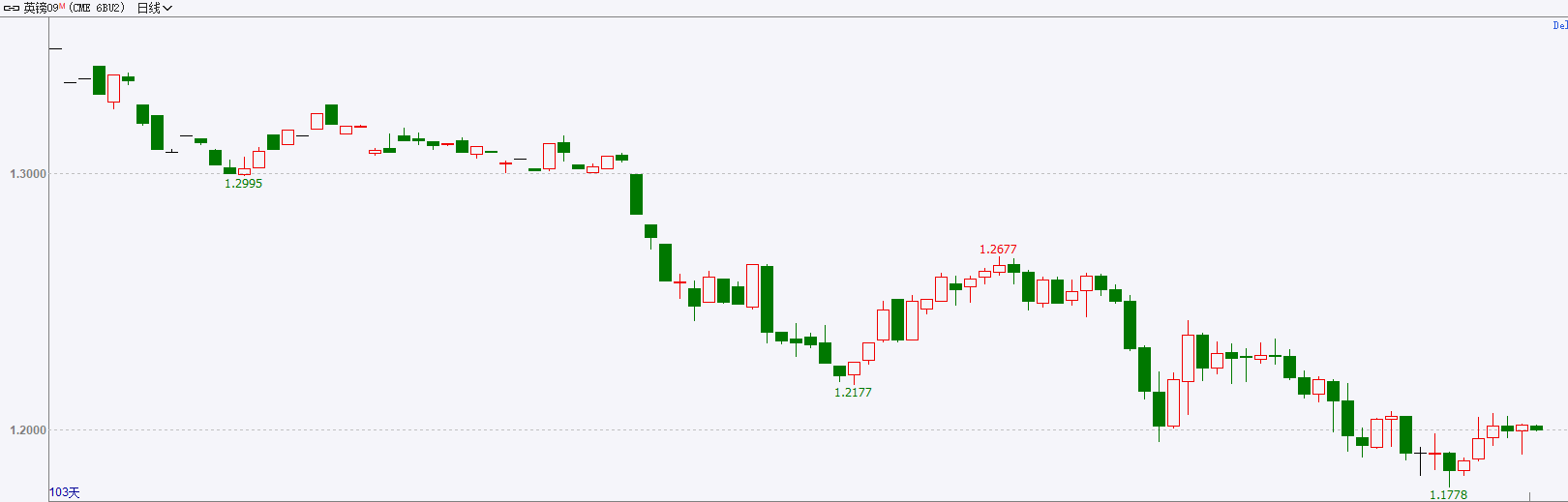1568x502 pixels.
Task: Select the 1.2677 high price annotation
Action: (x=998, y=250)
